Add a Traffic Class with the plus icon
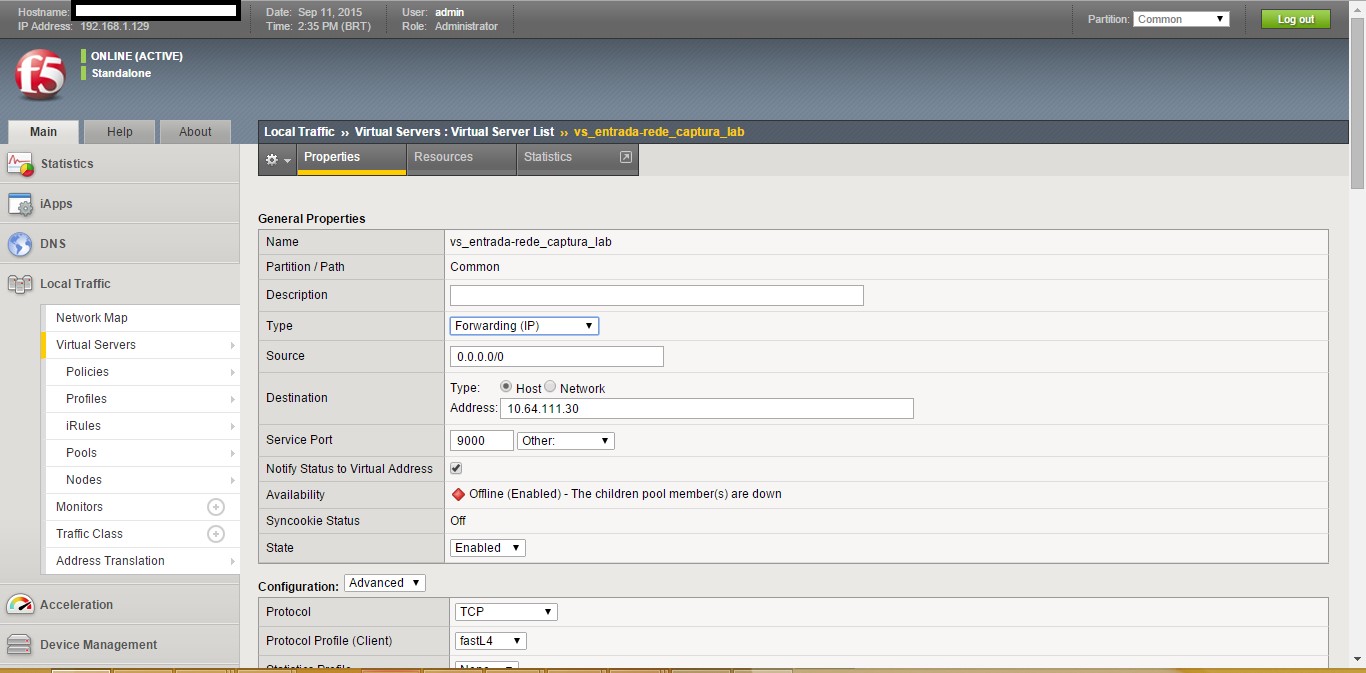This screenshot has height=673, width=1366. coord(215,534)
